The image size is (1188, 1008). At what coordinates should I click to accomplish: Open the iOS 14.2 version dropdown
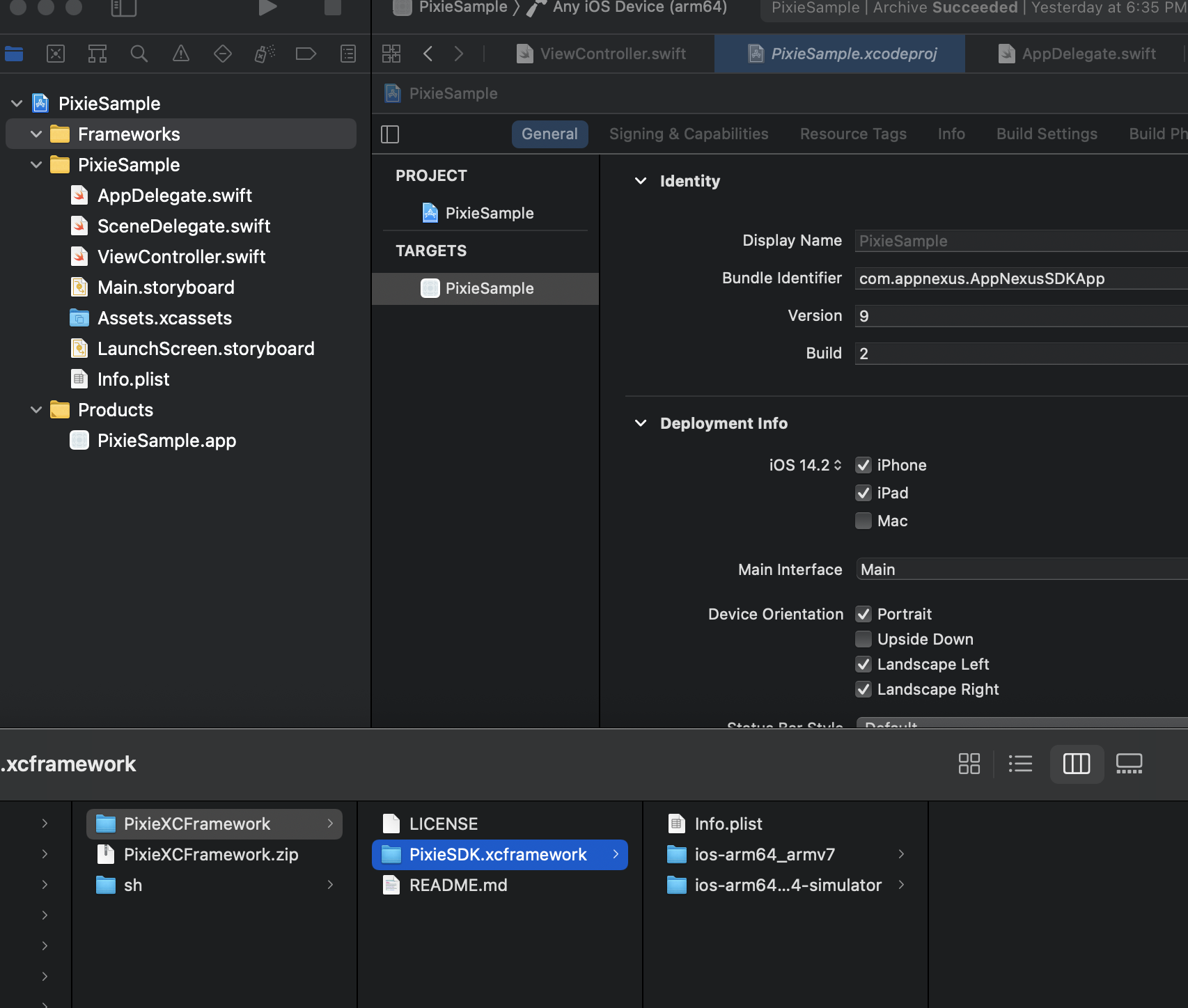(x=839, y=465)
